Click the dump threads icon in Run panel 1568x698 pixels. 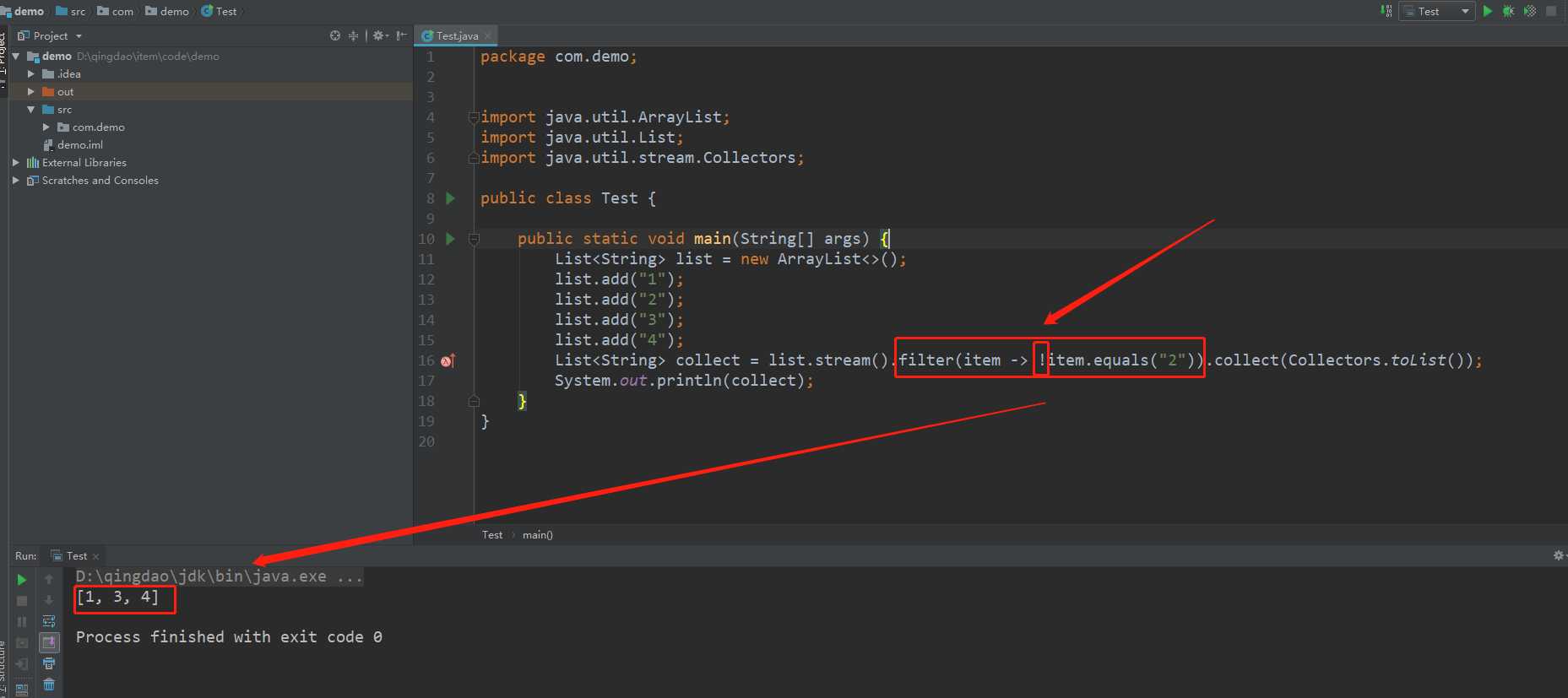tap(22, 643)
